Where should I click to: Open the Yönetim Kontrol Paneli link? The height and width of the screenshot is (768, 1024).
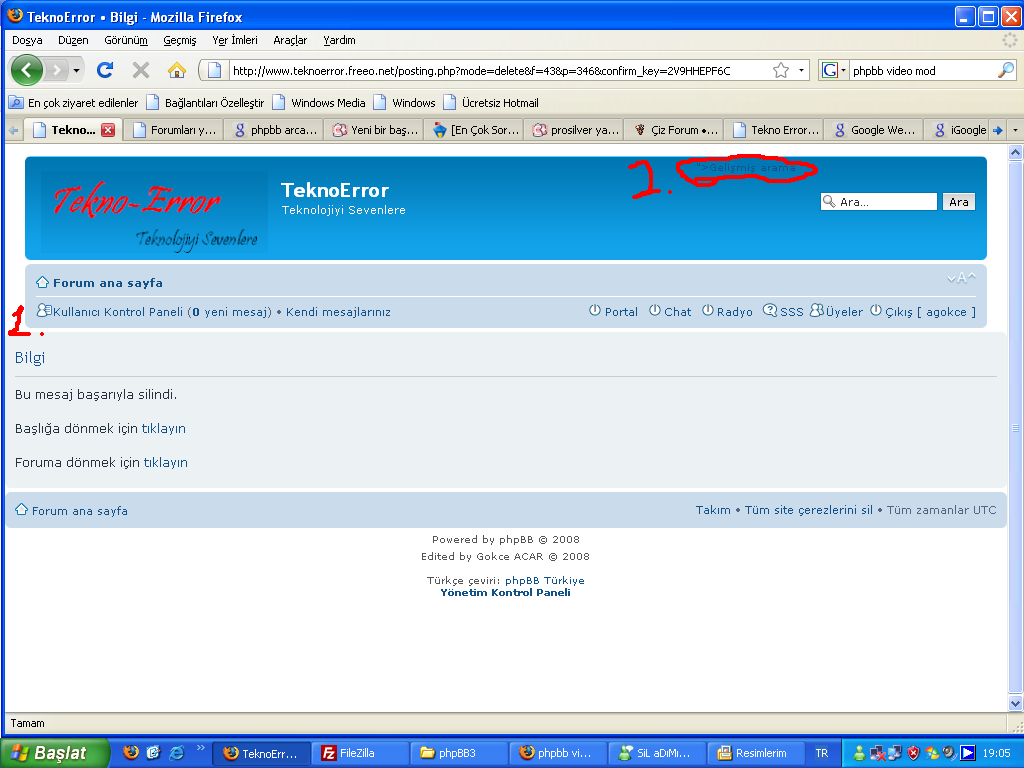(505, 592)
